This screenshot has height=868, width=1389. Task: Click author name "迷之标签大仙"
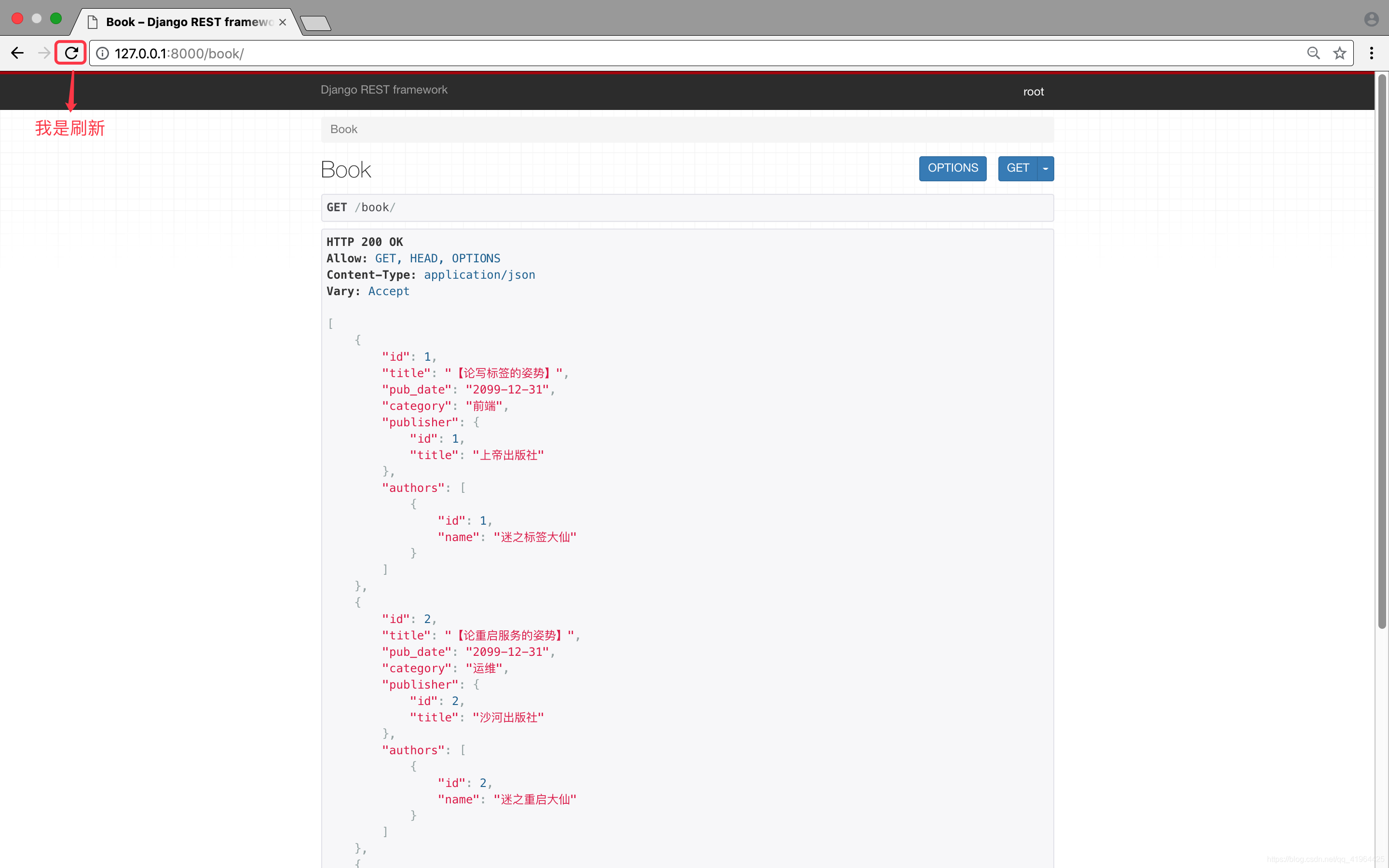(535, 537)
